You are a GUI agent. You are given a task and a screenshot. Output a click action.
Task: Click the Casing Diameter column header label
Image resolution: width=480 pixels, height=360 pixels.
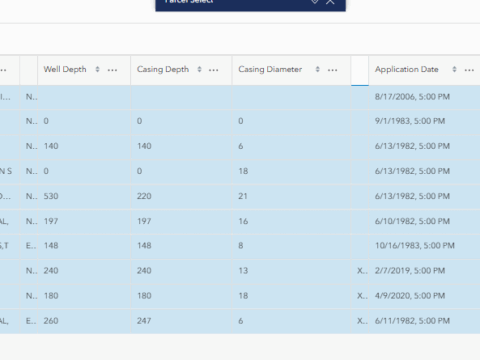270,69
